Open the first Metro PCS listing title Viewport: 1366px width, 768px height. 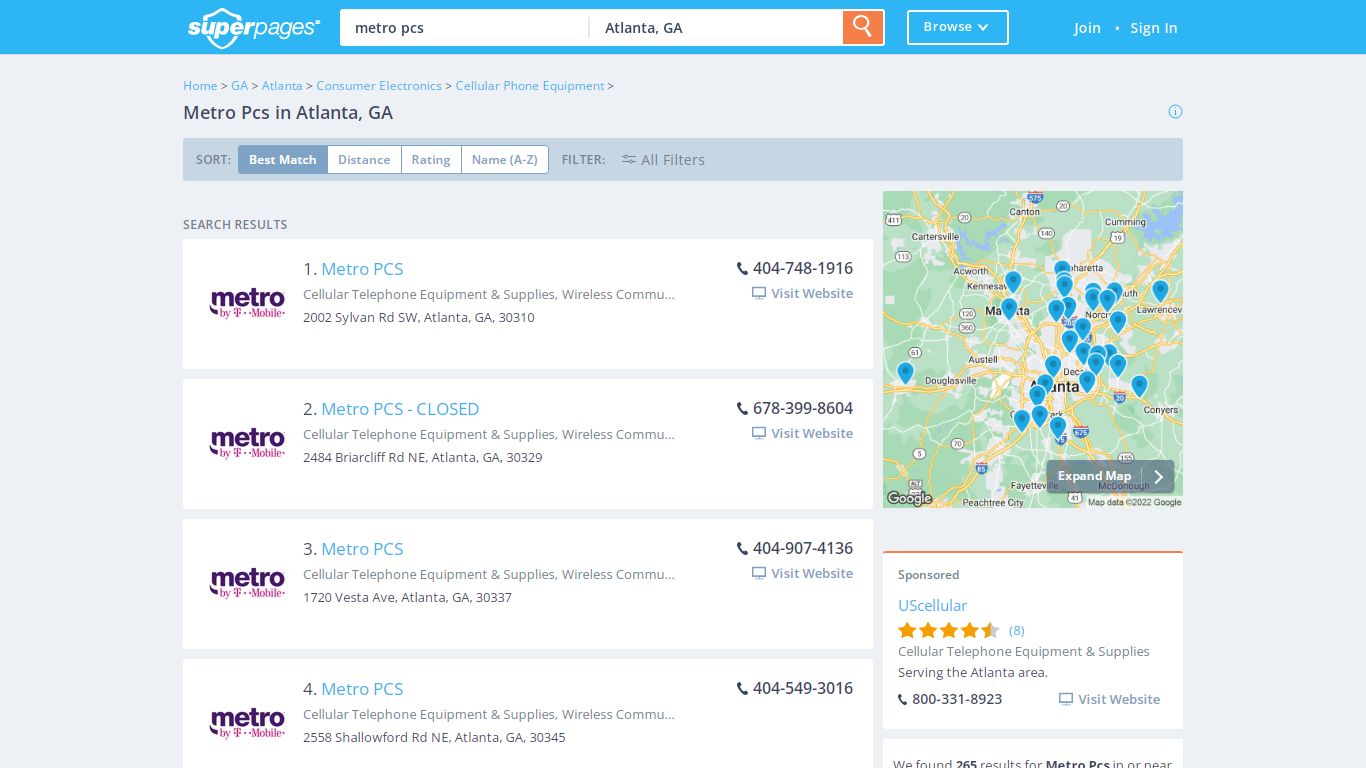click(362, 269)
